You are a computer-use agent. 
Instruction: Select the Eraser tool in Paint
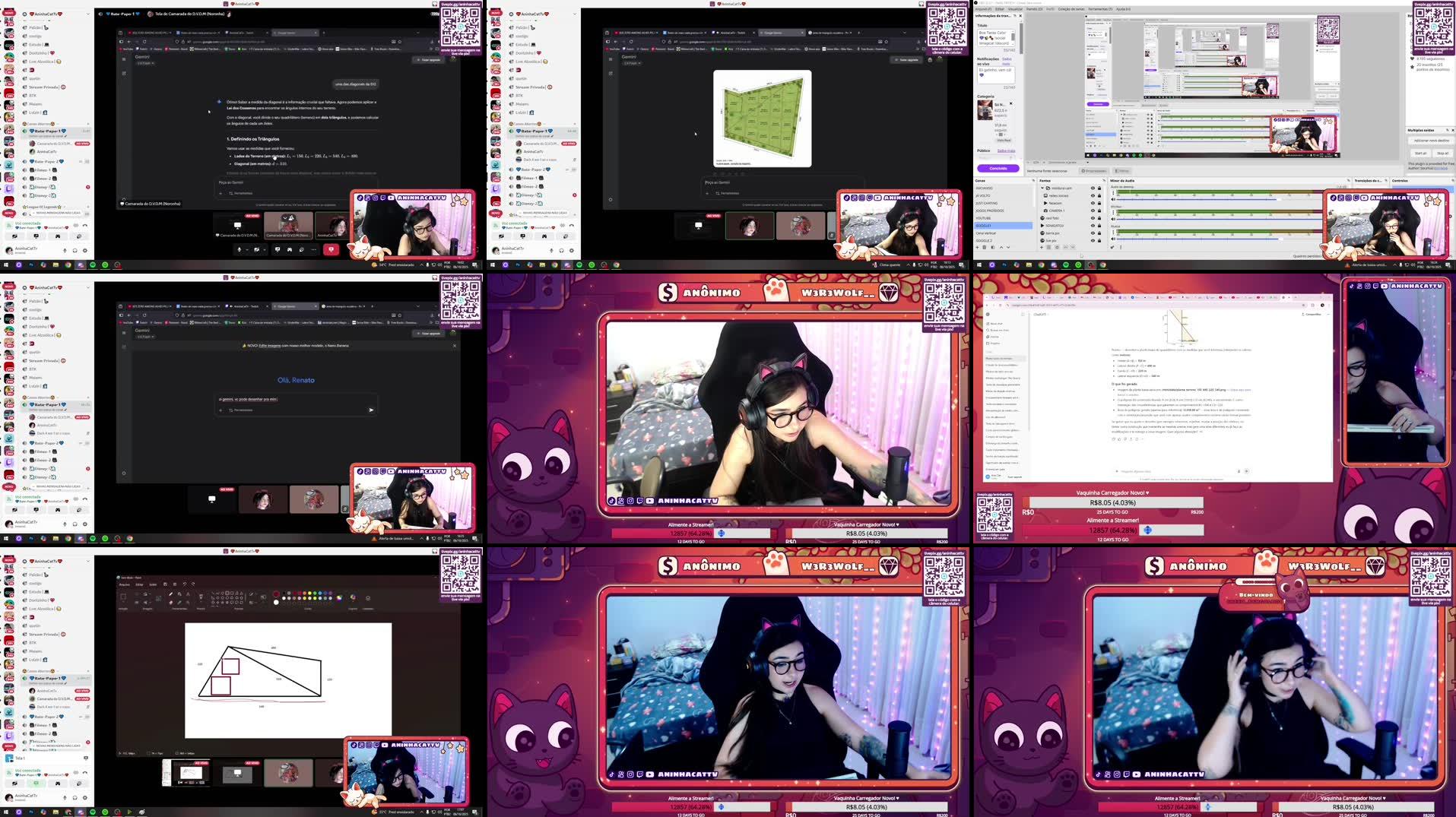click(x=170, y=602)
